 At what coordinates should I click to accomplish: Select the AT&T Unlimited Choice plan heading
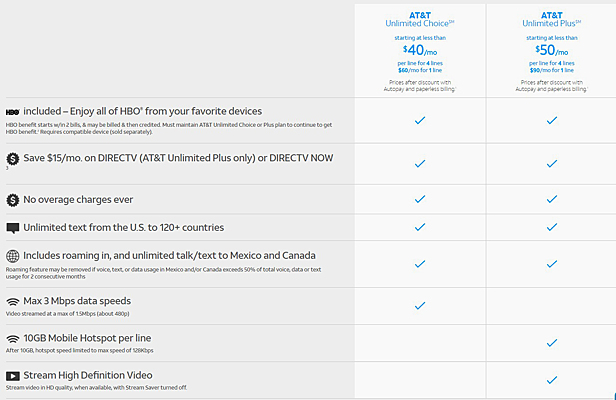coord(420,18)
